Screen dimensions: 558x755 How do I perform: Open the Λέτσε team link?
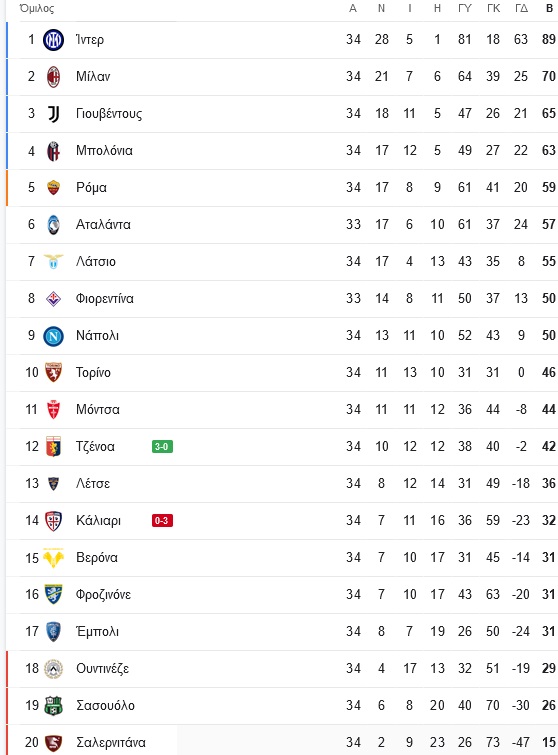93,484
